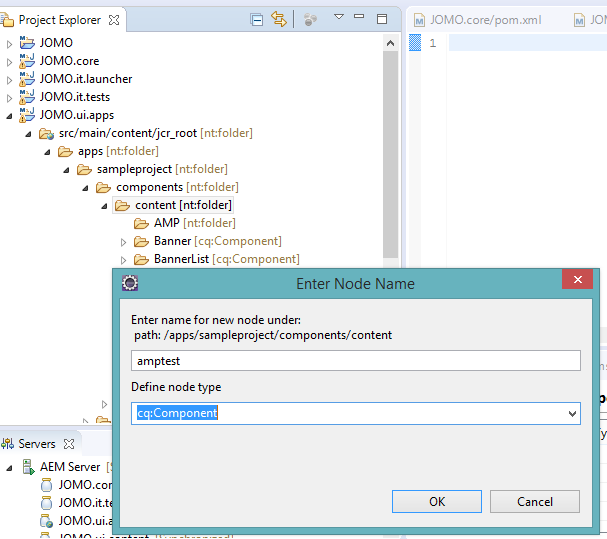Image resolution: width=607 pixels, height=539 pixels.
Task: Collapse the JOMO.ui.apps project
Action: [x=9, y=116]
